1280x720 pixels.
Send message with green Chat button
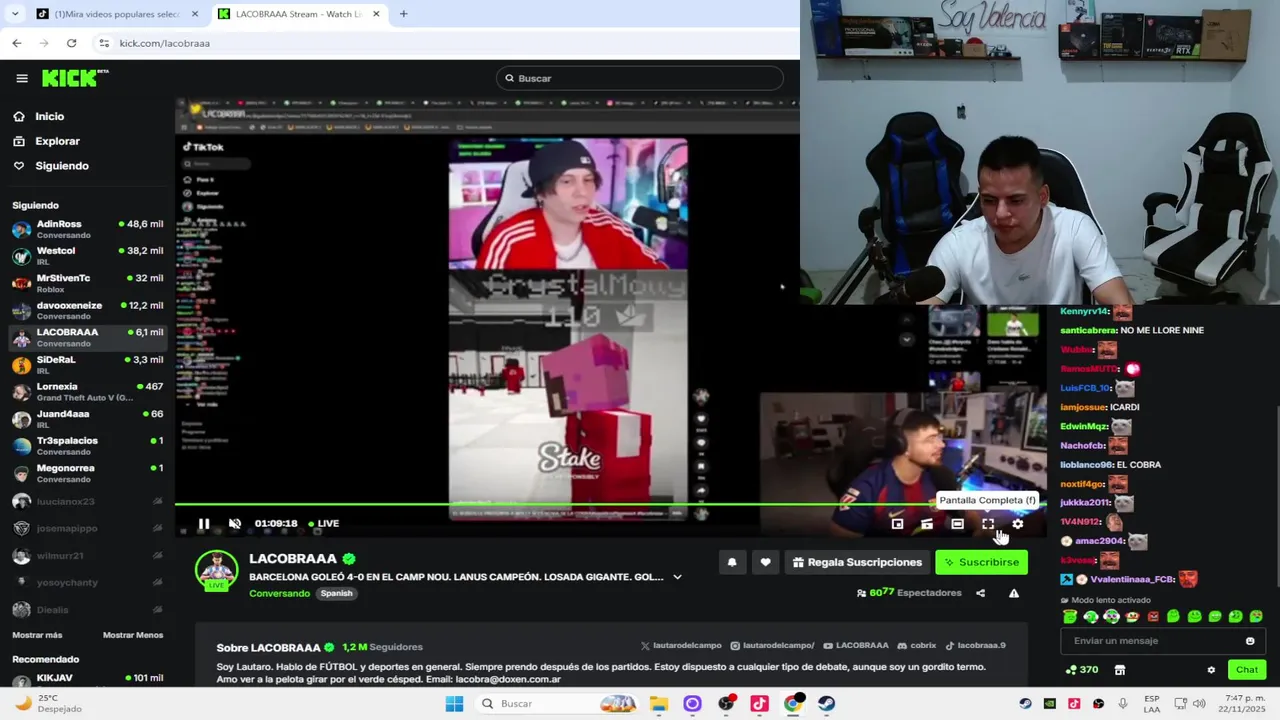[1247, 670]
